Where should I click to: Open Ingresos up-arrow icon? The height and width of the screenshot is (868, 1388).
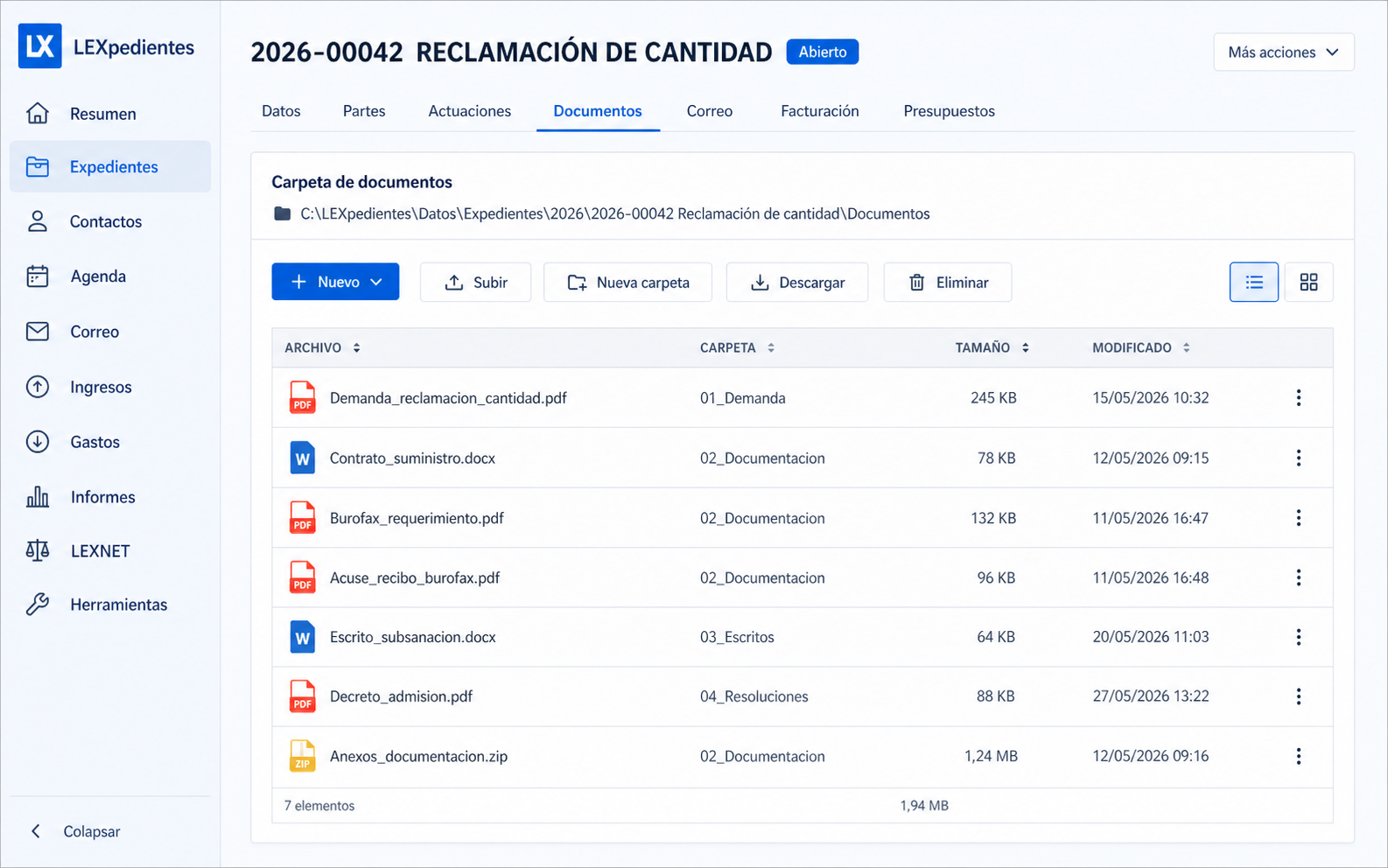(x=38, y=387)
